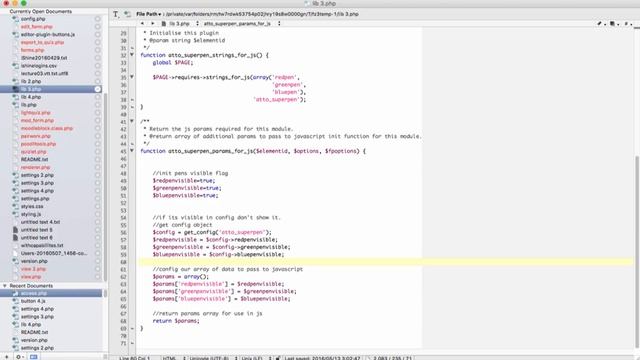Click the Line and Col position indicator

[135, 358]
